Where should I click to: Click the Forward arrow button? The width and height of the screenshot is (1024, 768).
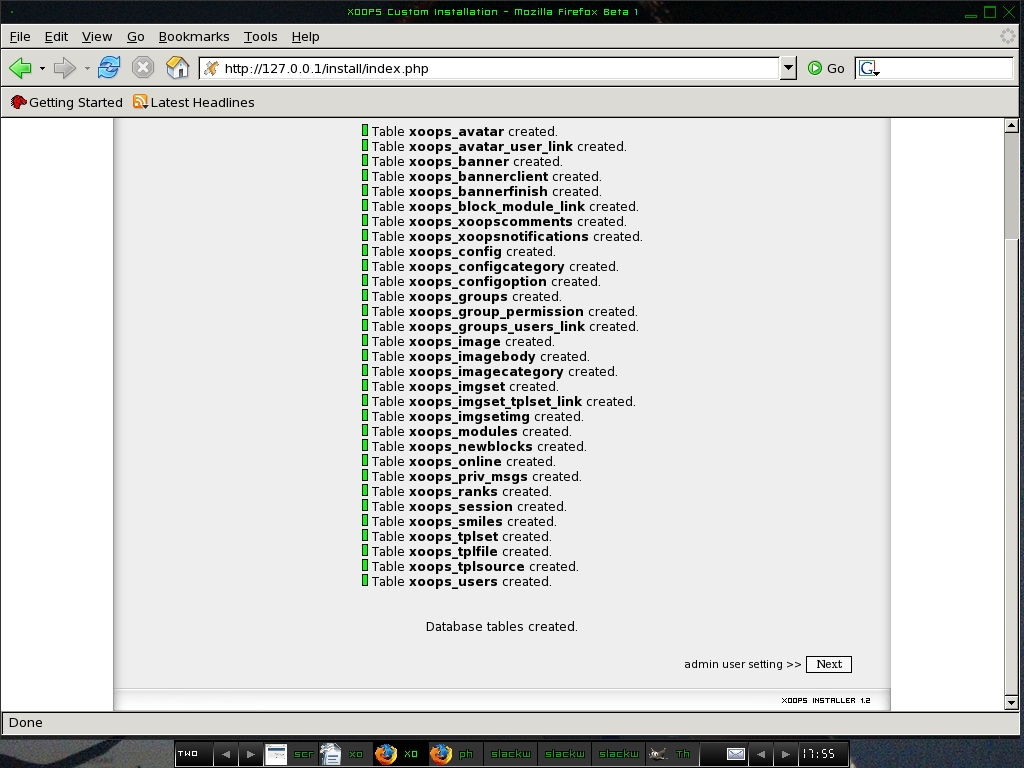65,68
